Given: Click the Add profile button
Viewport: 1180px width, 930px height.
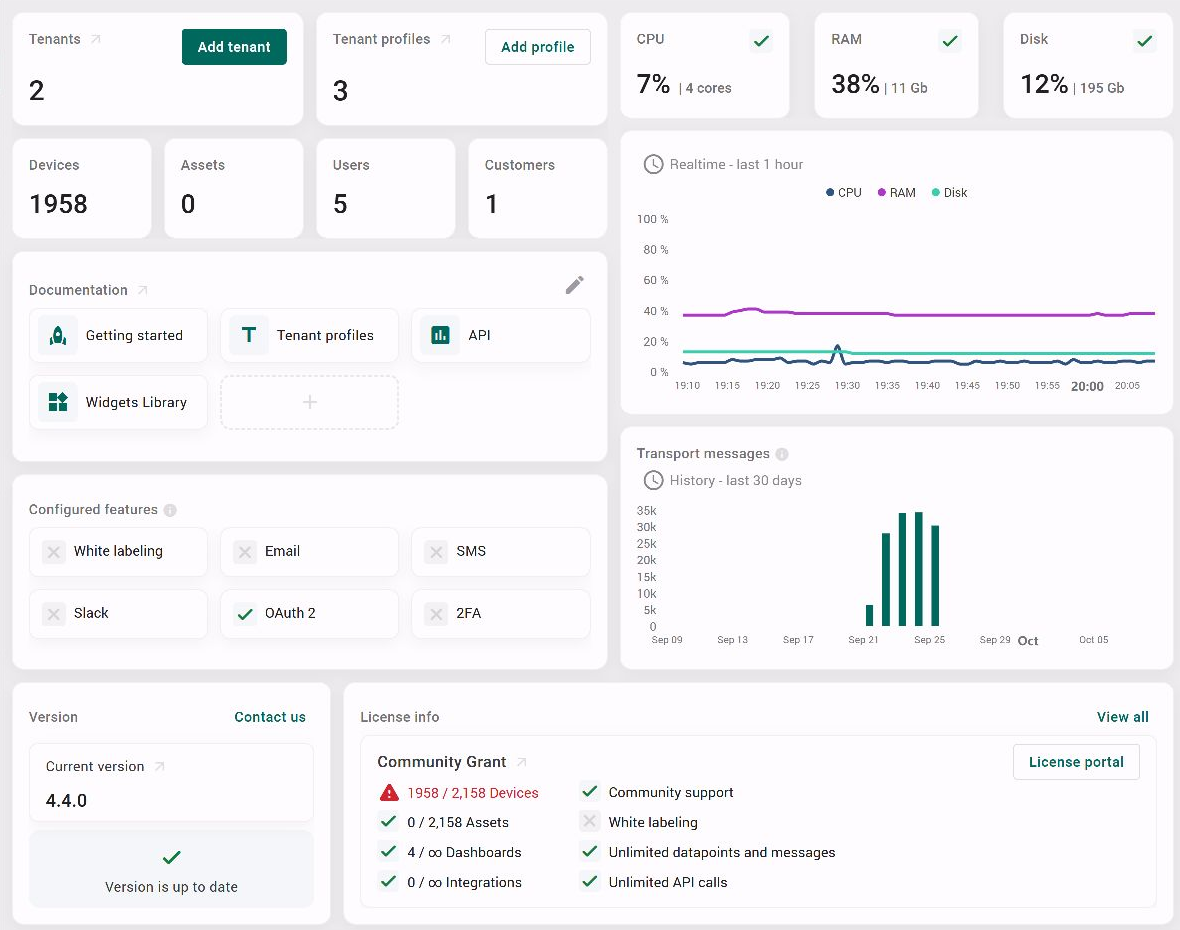Looking at the screenshot, I should pyautogui.click(x=537, y=47).
